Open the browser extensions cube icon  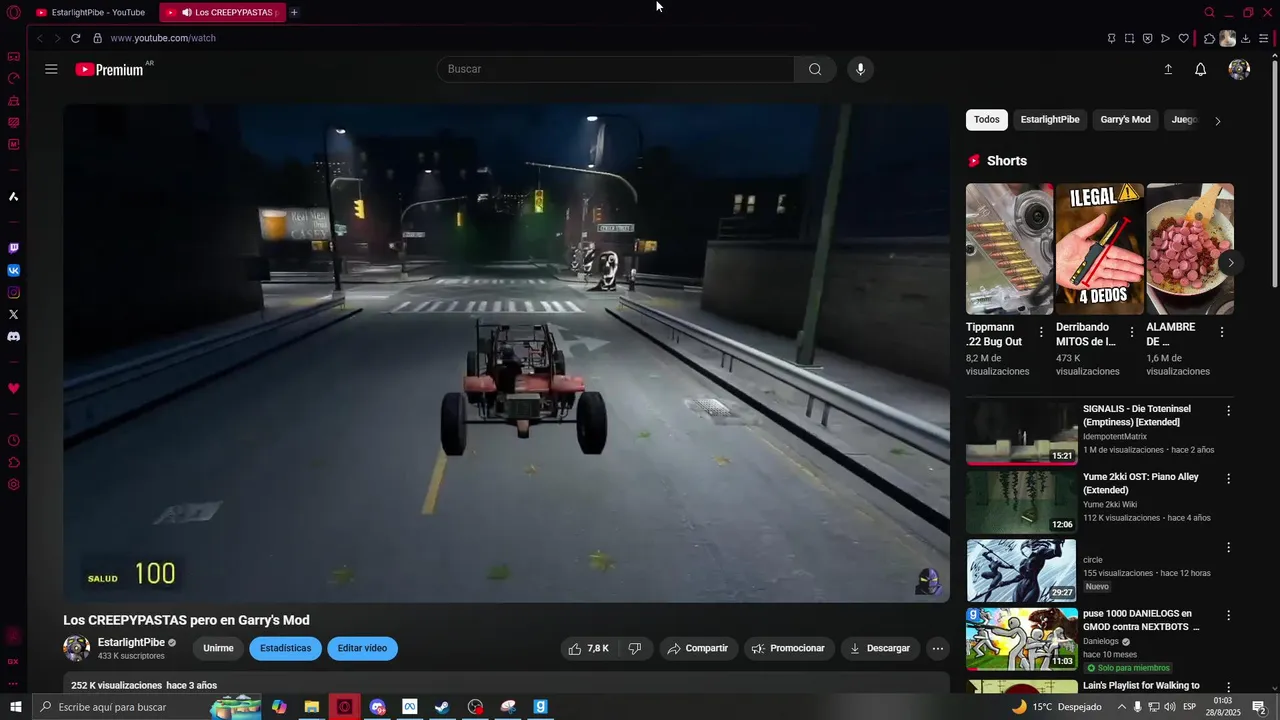click(1209, 38)
